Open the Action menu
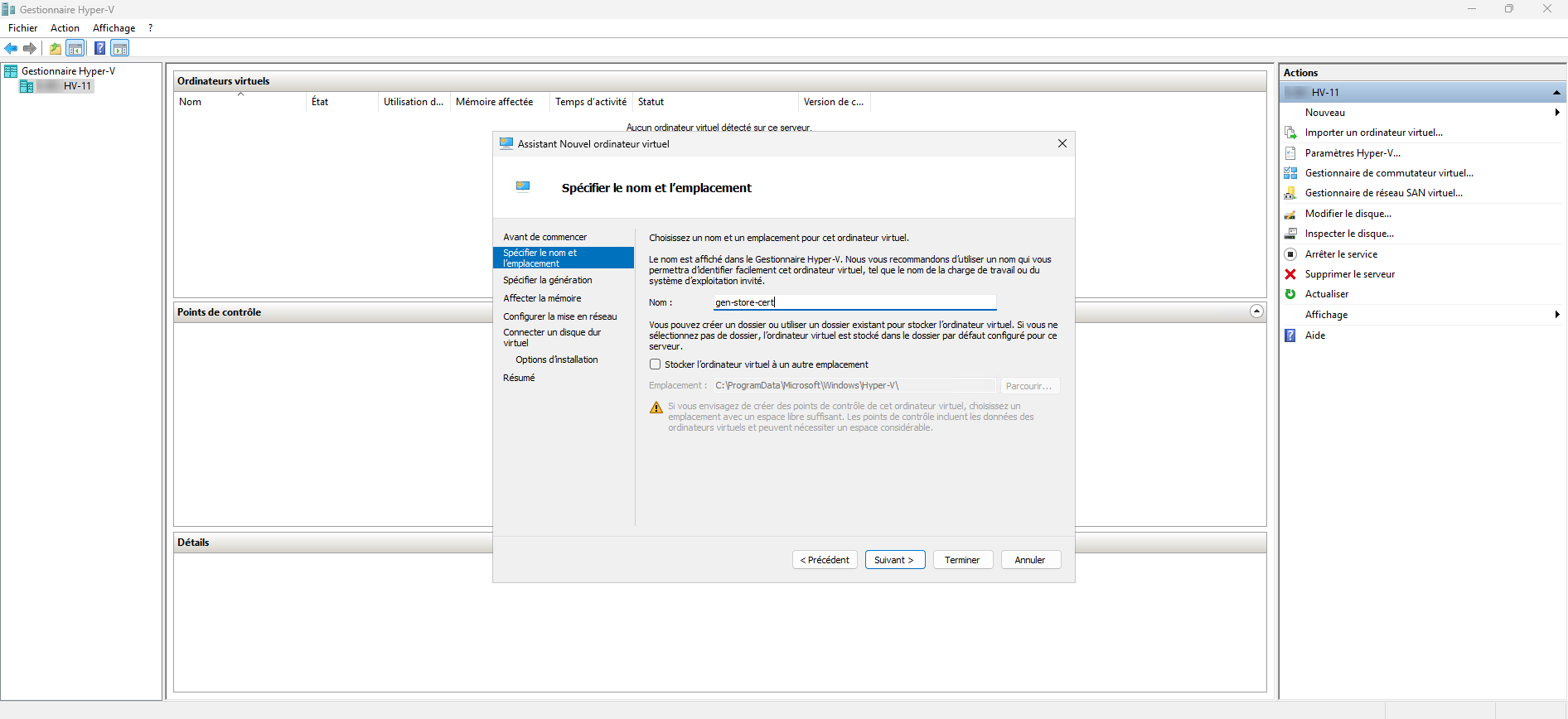The width and height of the screenshot is (1568, 719). (65, 28)
